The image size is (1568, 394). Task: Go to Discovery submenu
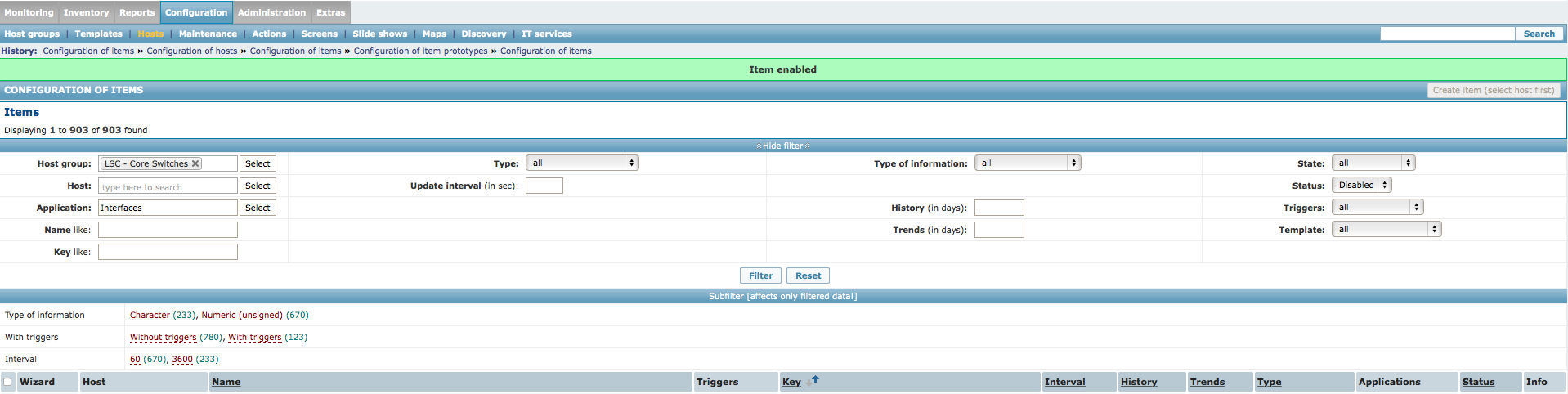pyautogui.click(x=483, y=34)
